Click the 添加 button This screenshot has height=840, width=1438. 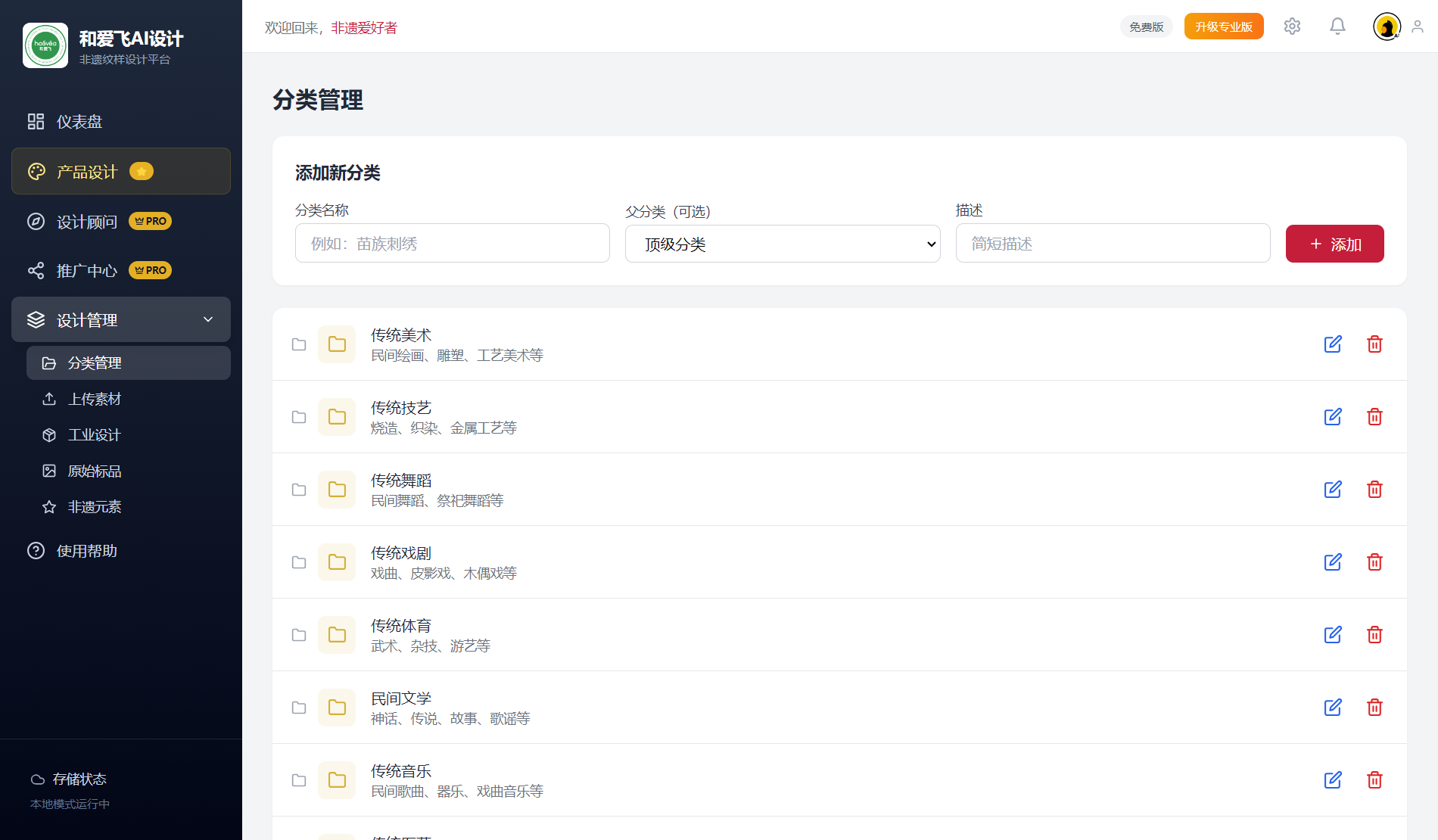pyautogui.click(x=1334, y=244)
